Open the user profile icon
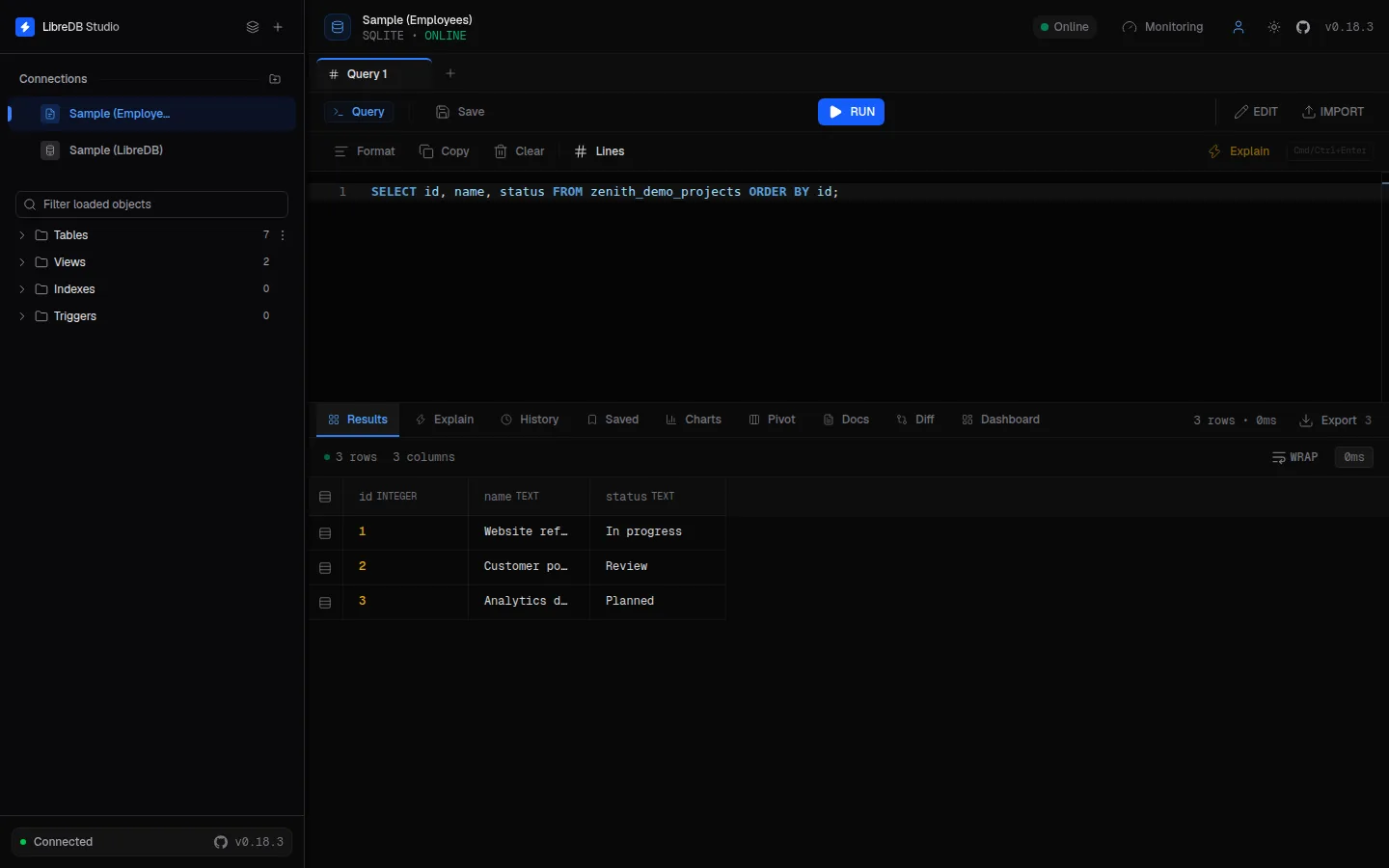Screen dimensions: 1389x868 [x=1239, y=27]
